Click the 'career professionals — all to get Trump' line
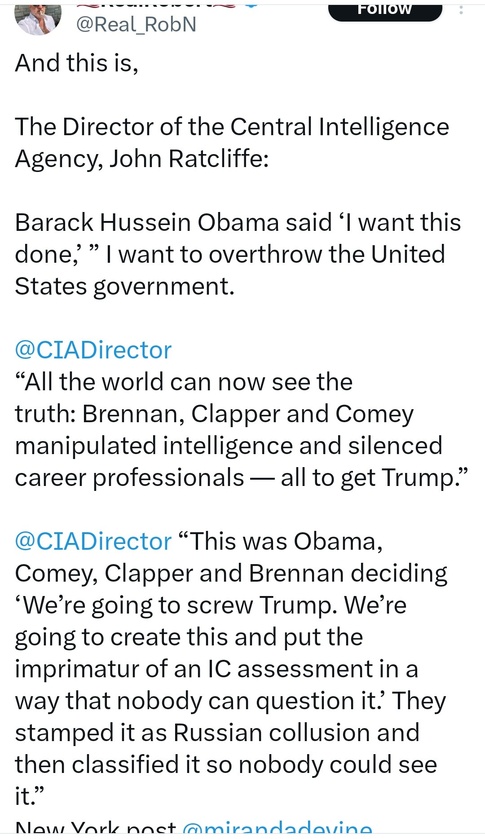The image size is (485, 839). [242, 478]
